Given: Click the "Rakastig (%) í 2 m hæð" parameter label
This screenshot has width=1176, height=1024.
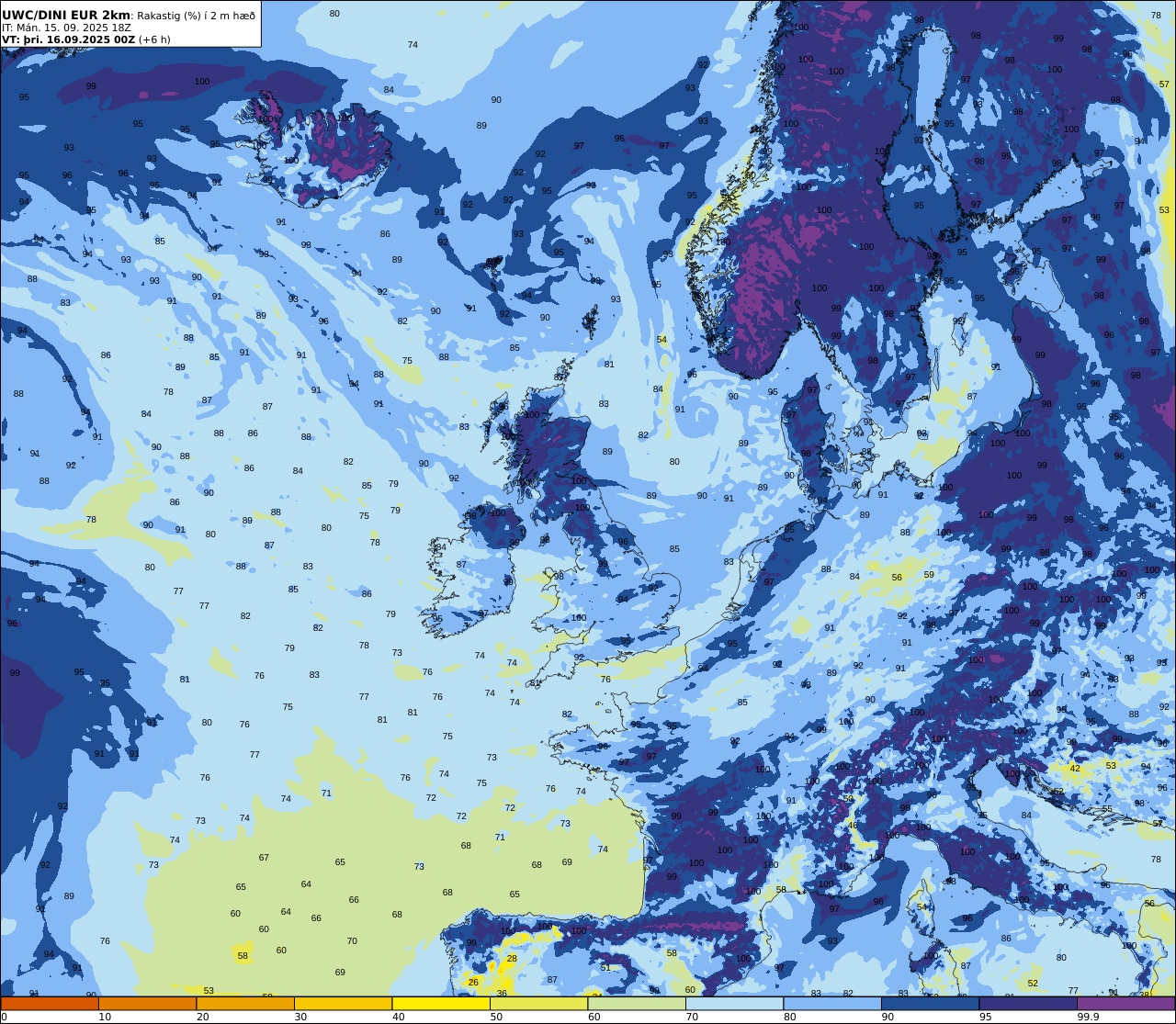Looking at the screenshot, I should (196, 16).
